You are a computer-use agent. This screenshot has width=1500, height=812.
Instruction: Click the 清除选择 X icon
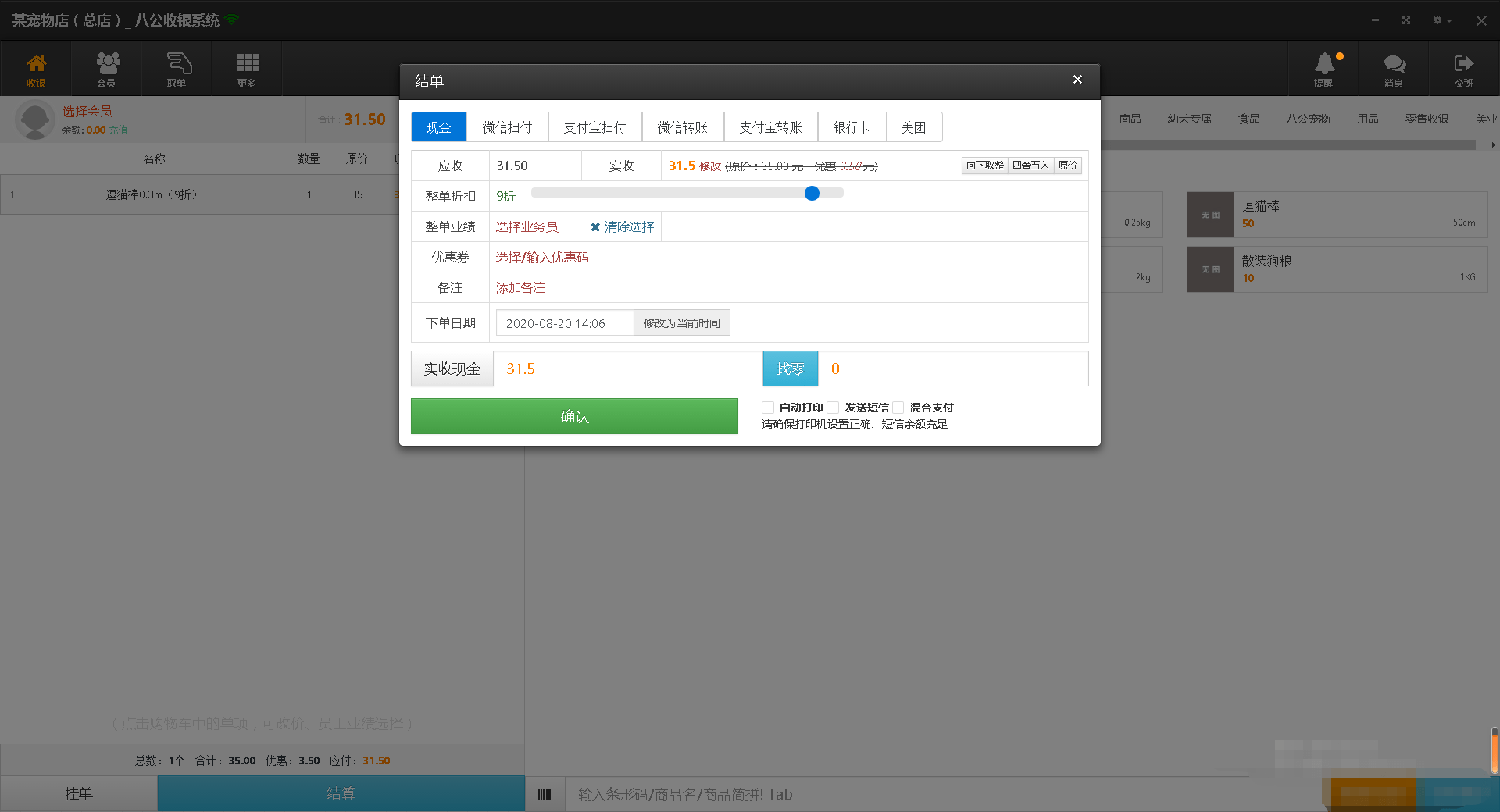pyautogui.click(x=595, y=227)
